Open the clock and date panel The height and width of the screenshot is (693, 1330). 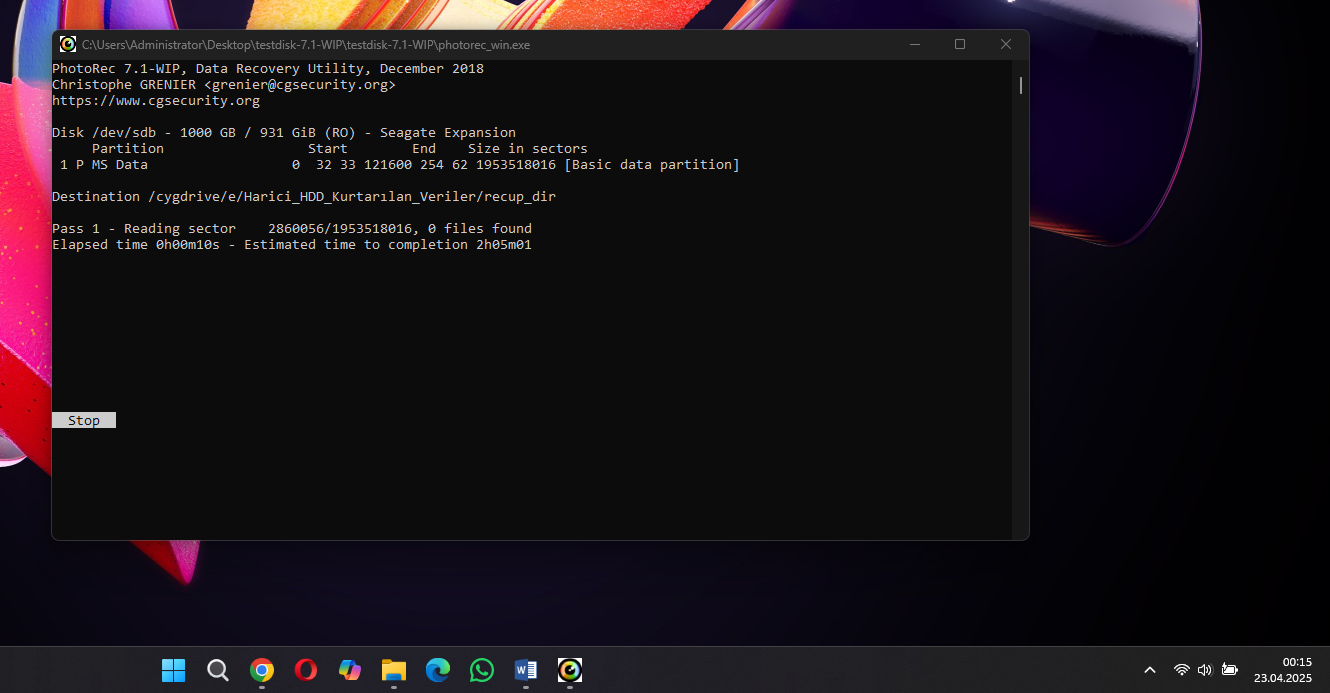1283,670
